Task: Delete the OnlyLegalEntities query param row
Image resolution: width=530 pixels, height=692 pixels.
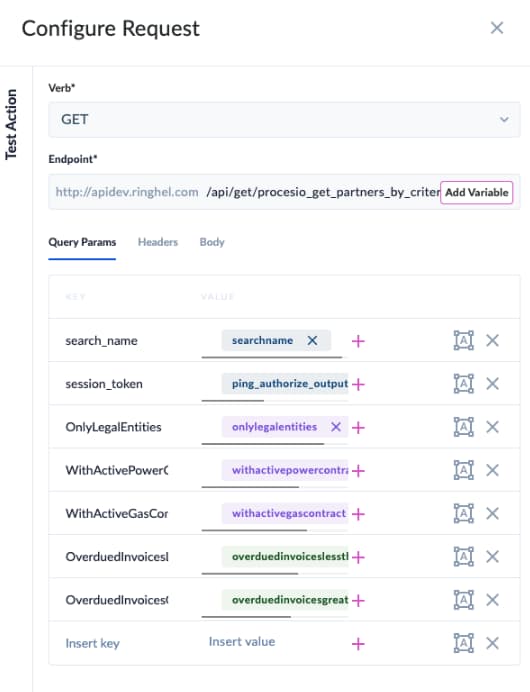Action: 492,427
